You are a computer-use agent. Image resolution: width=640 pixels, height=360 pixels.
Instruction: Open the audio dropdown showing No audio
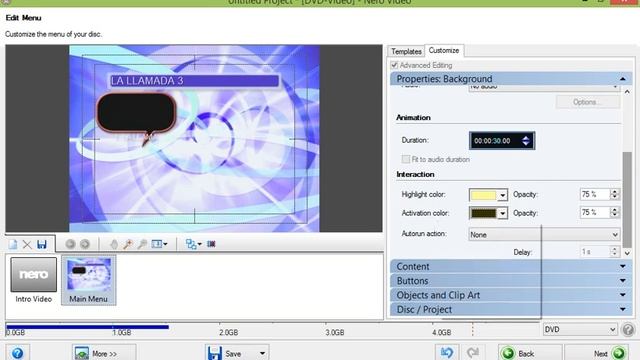(x=544, y=87)
